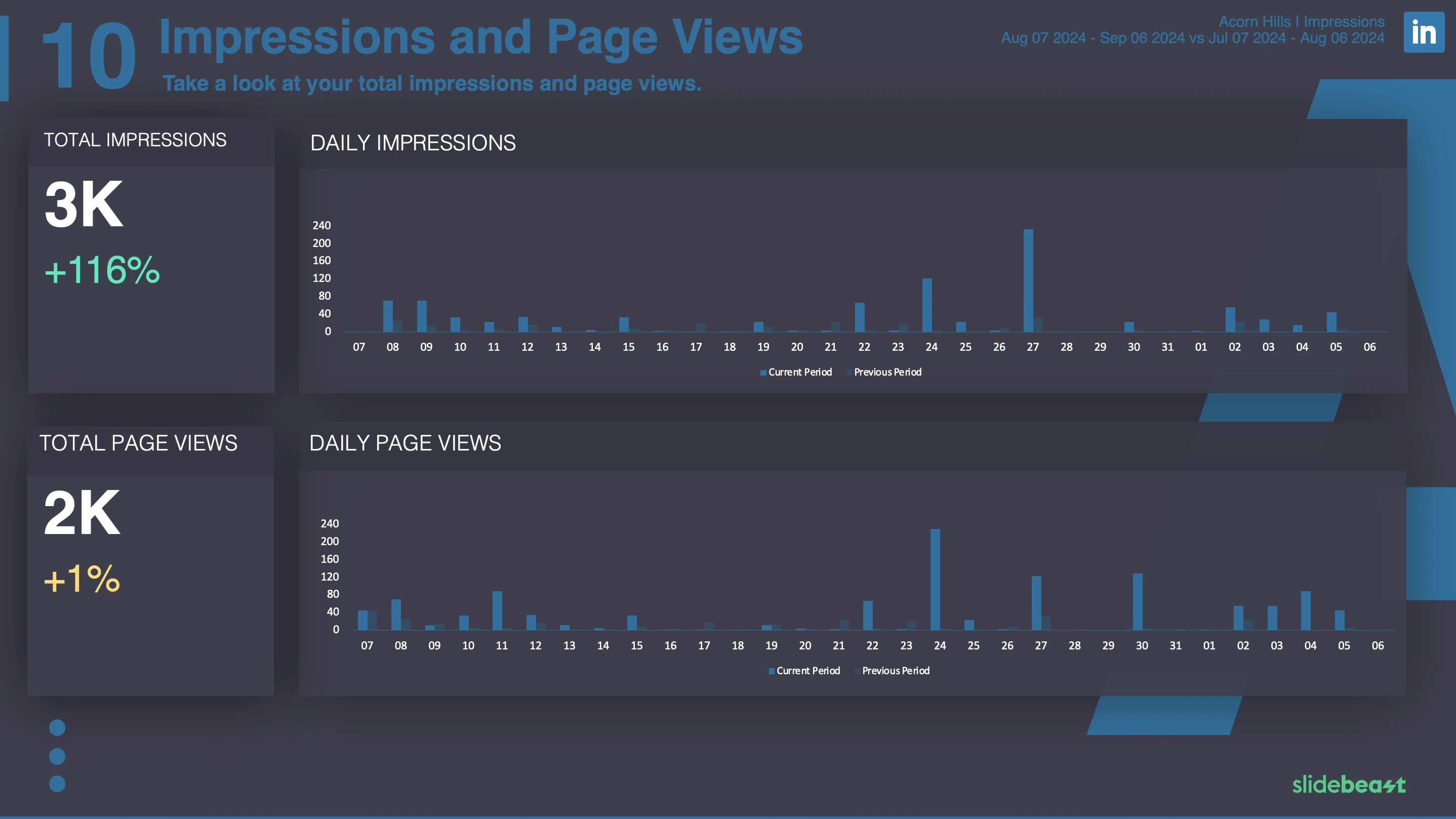This screenshot has height=819, width=1456.
Task: Click the DAILY PAGE VIEWS chart title
Action: coord(406,443)
